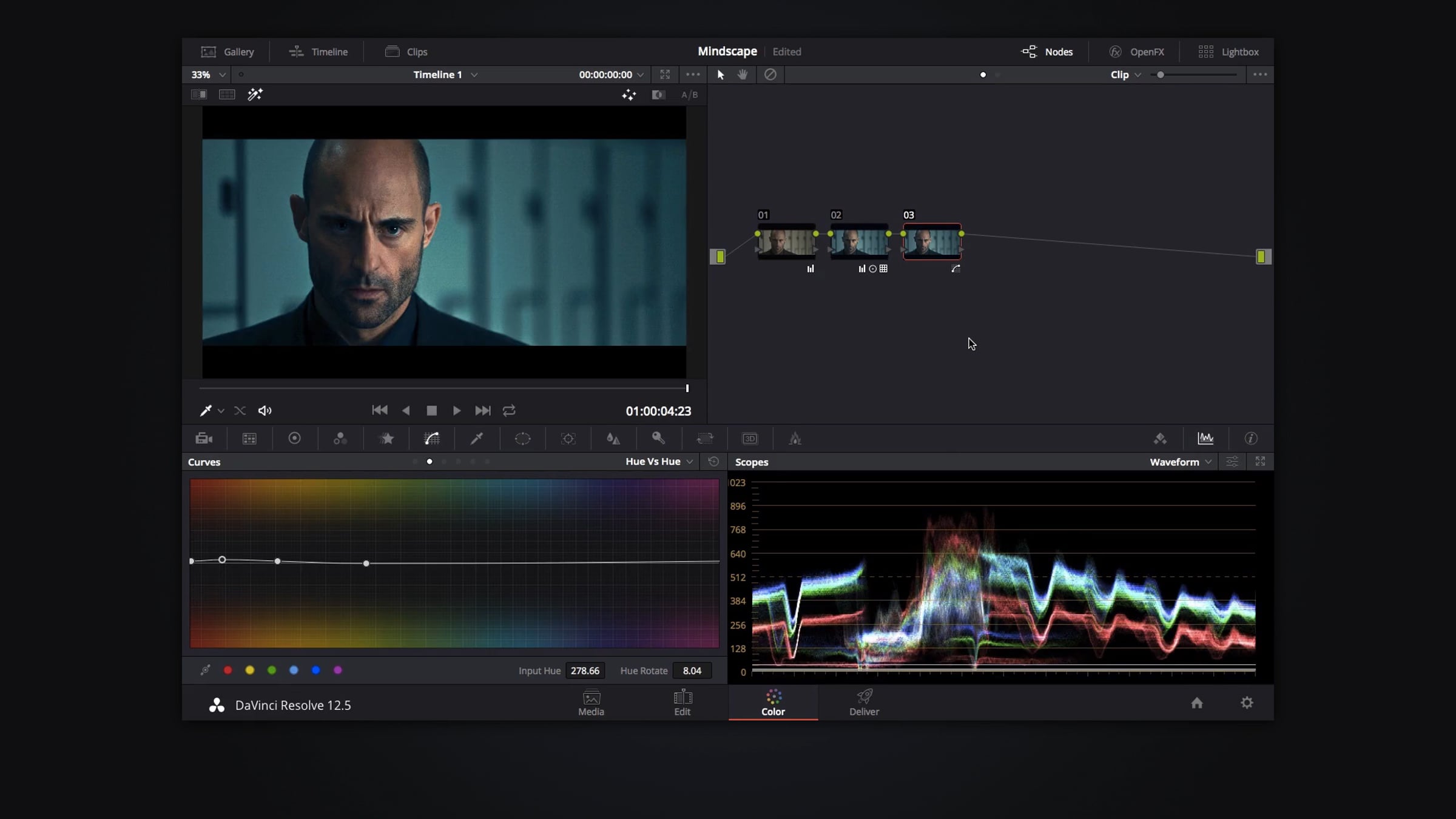Open the Qualifier eyedropper palette
Image resolution: width=1456 pixels, height=819 pixels.
coord(477,439)
